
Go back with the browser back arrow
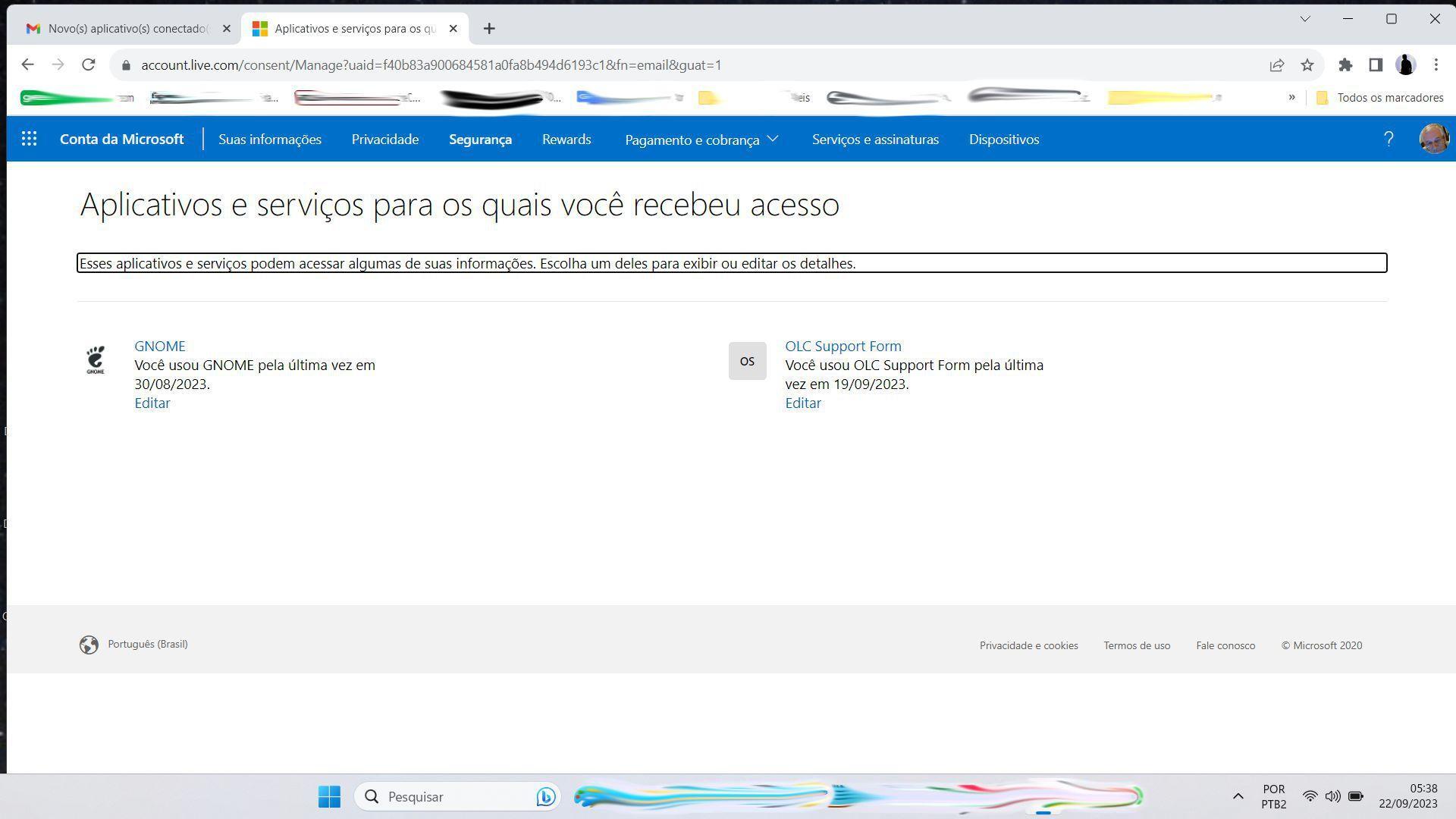coord(27,65)
